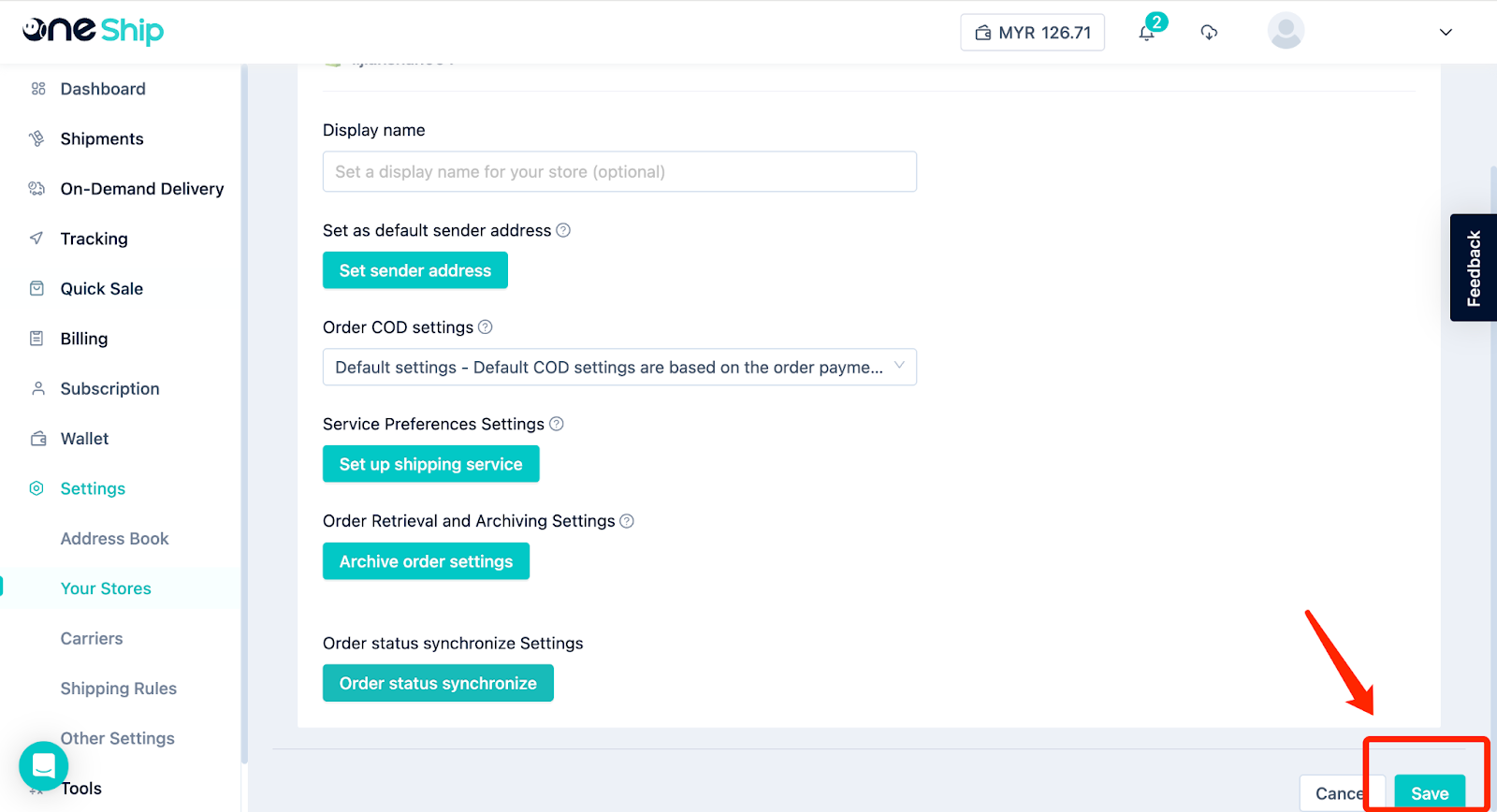
Task: Open the Order COD settings dropdown
Action: [619, 368]
